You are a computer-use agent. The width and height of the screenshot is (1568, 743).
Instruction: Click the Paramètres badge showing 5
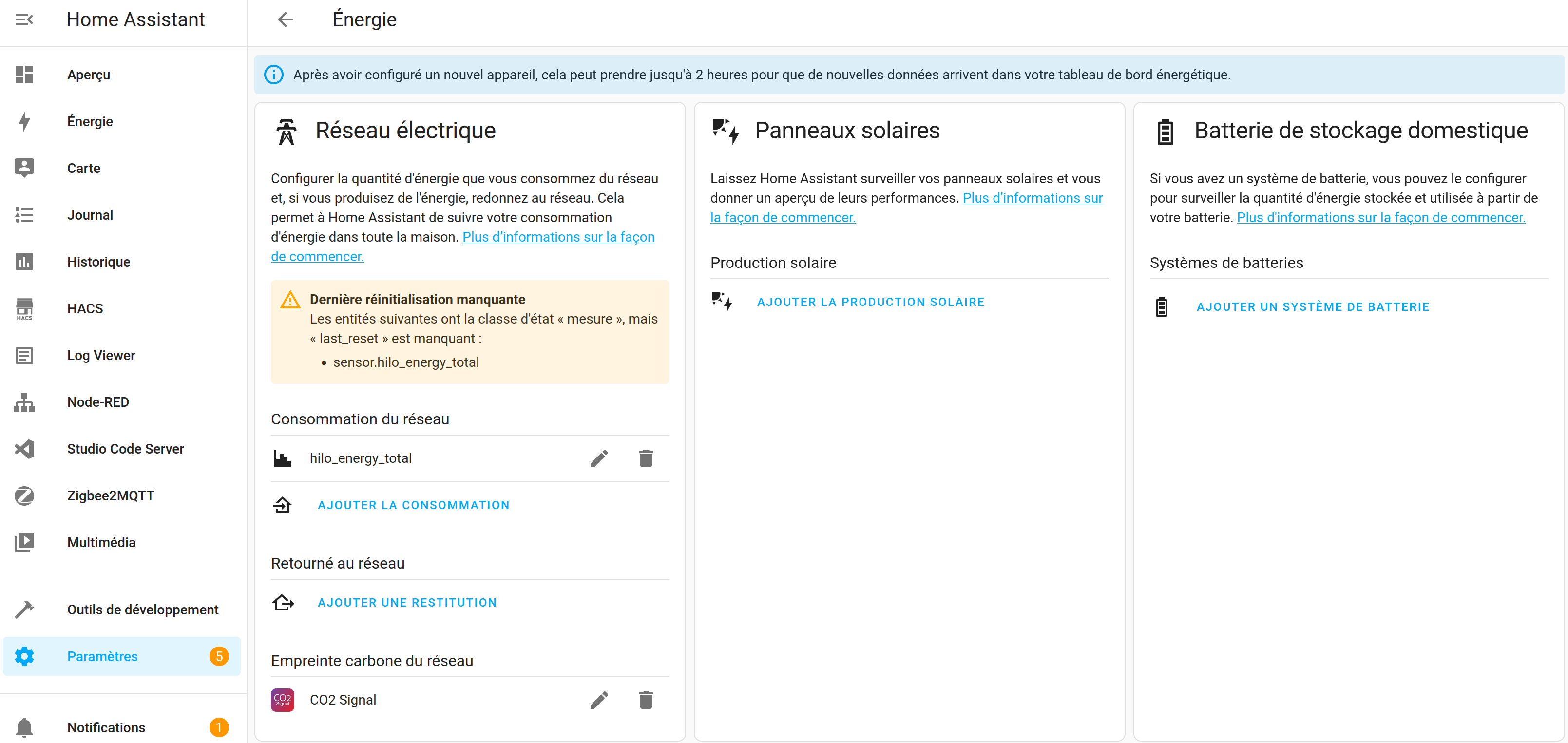click(x=219, y=656)
